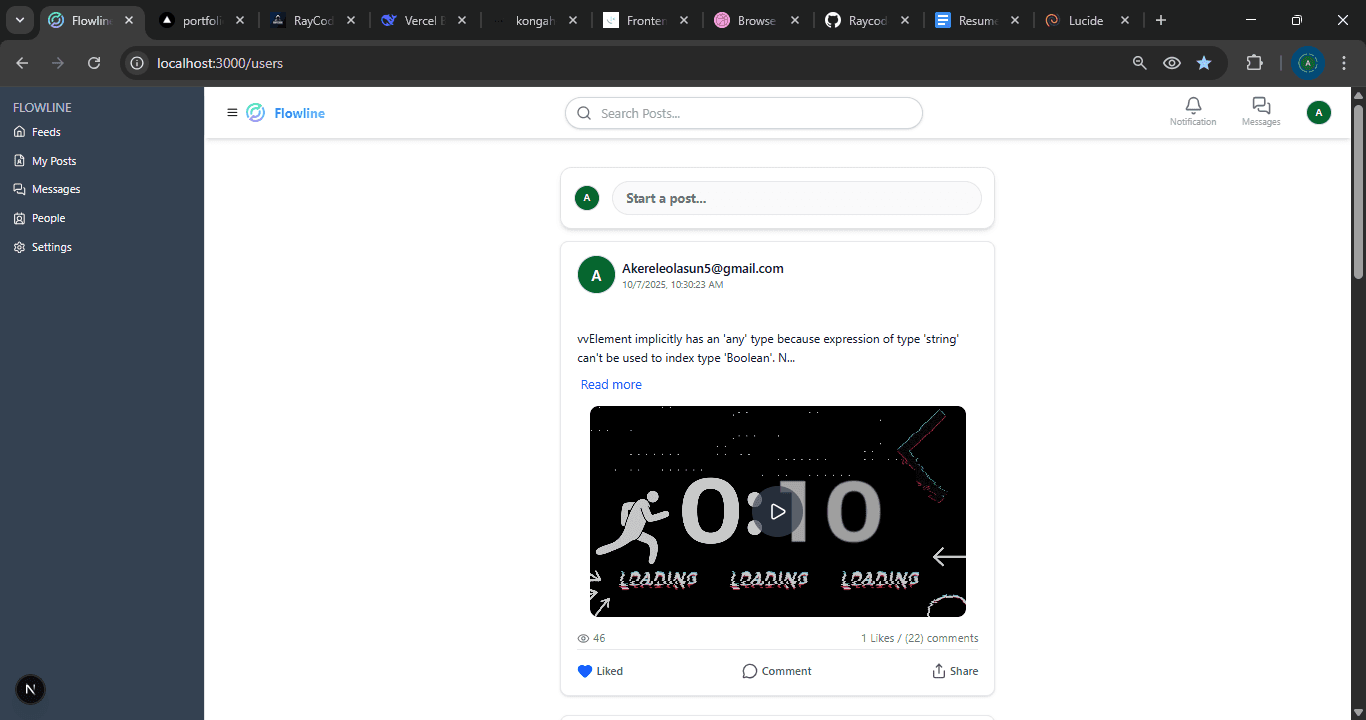View the People page
The width and height of the screenshot is (1366, 720).
48,217
